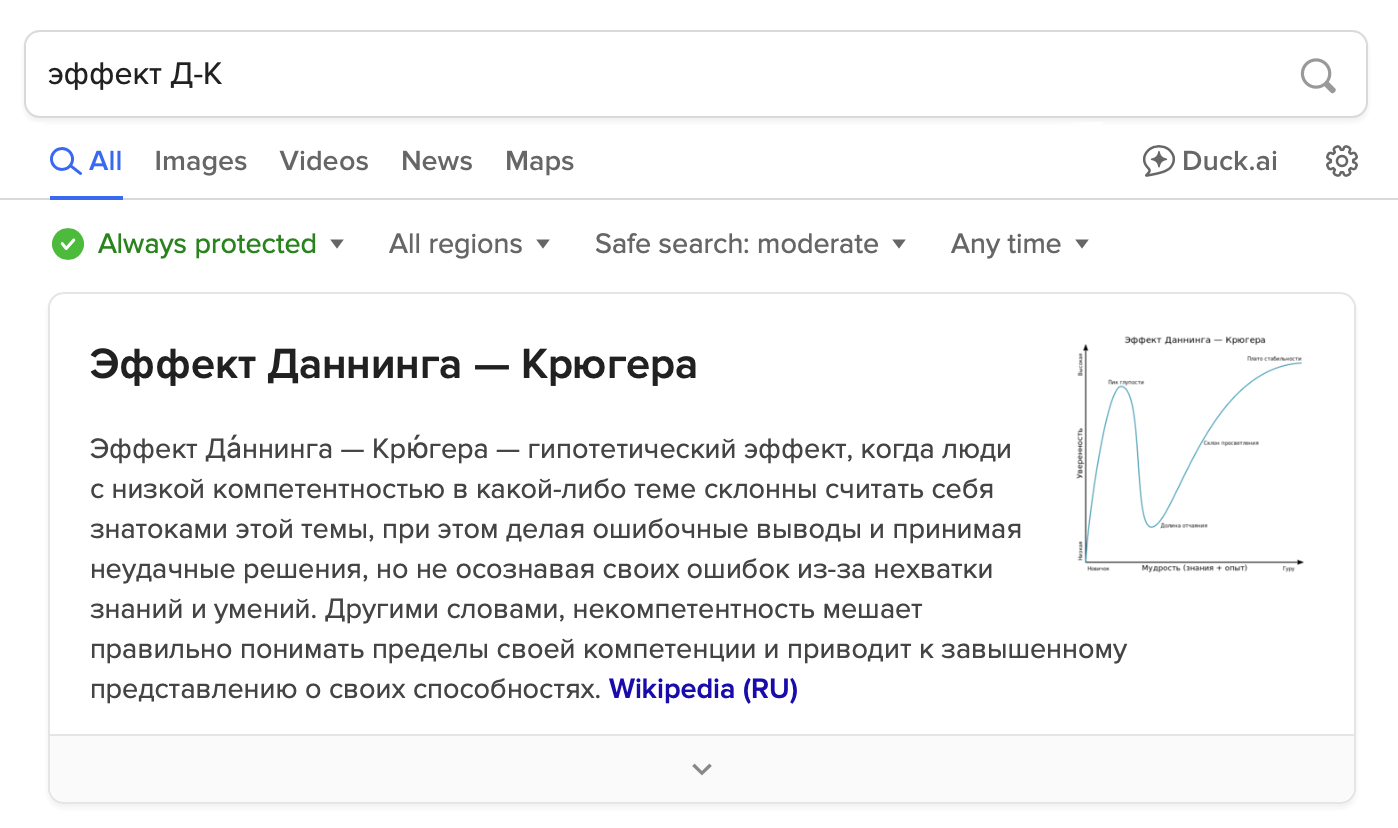The image size is (1398, 828).
Task: Open the All regions dropdown
Action: click(469, 244)
